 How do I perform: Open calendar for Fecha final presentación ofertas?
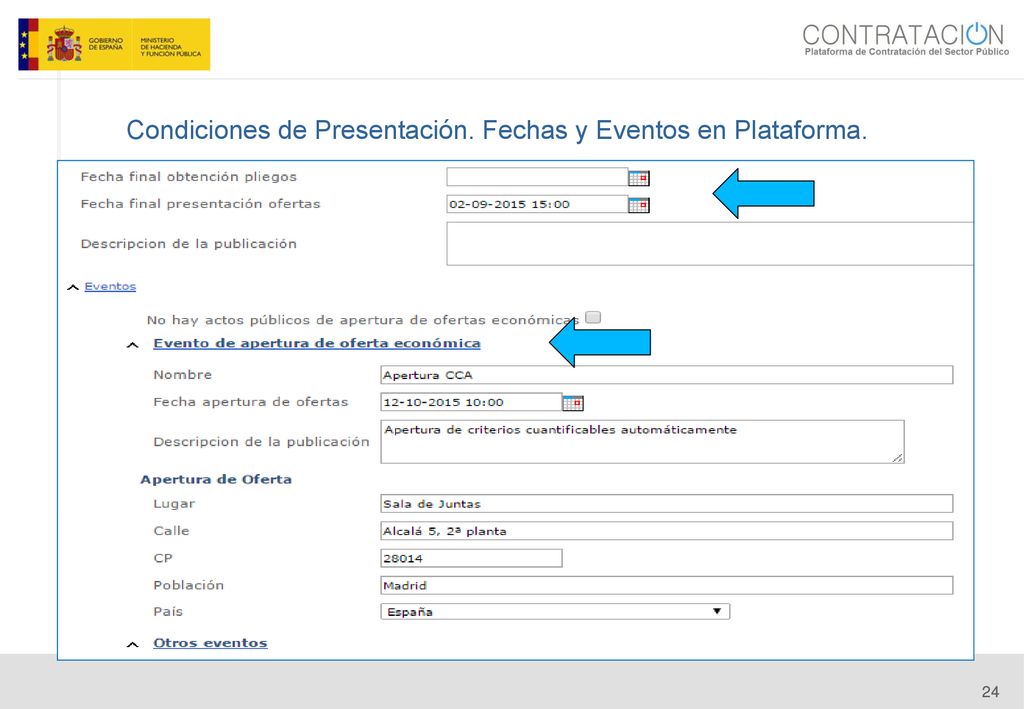639,205
